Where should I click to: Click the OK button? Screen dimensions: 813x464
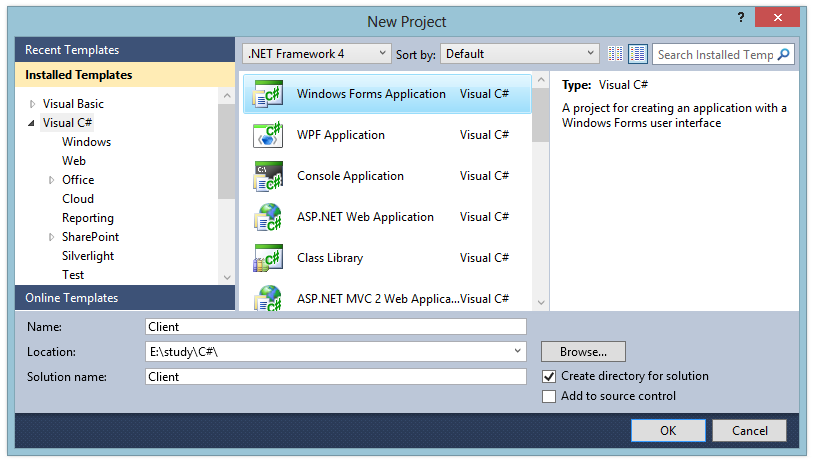pyautogui.click(x=668, y=430)
